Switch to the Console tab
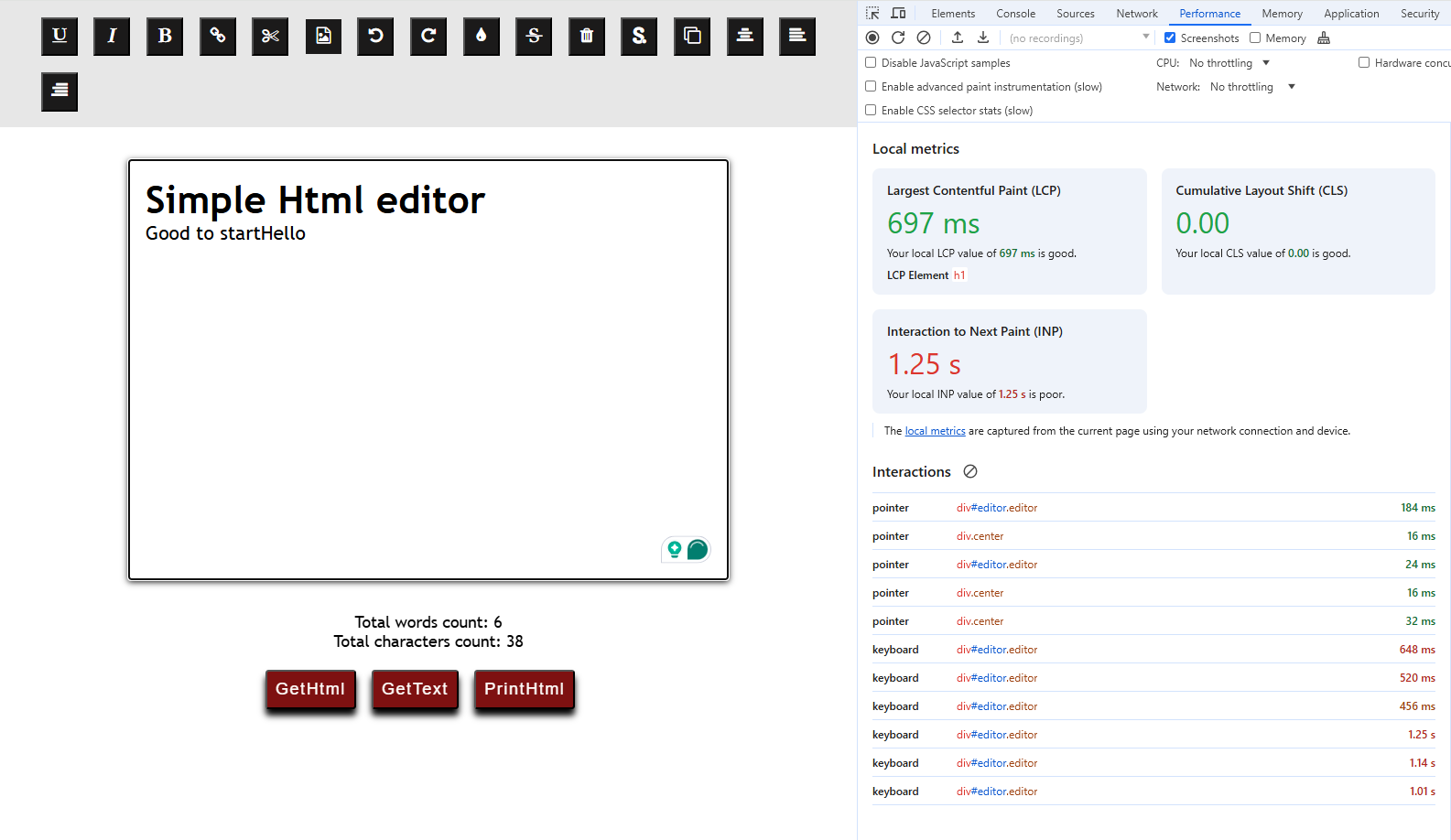This screenshot has height=840, width=1451. (x=1015, y=14)
